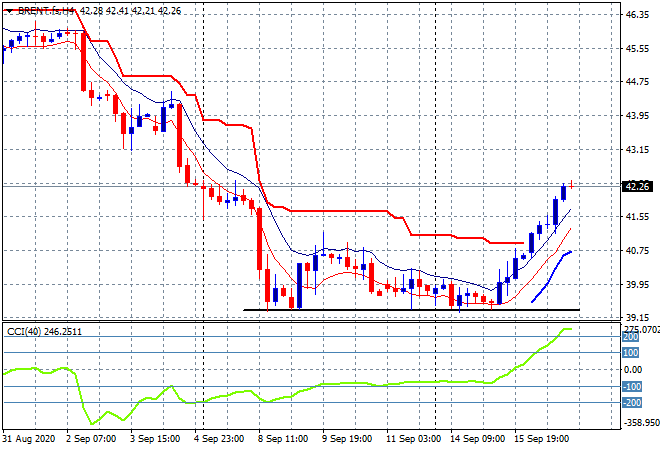Click the 44.75 price scale value
Screen dimensions: 660x450
(637, 82)
